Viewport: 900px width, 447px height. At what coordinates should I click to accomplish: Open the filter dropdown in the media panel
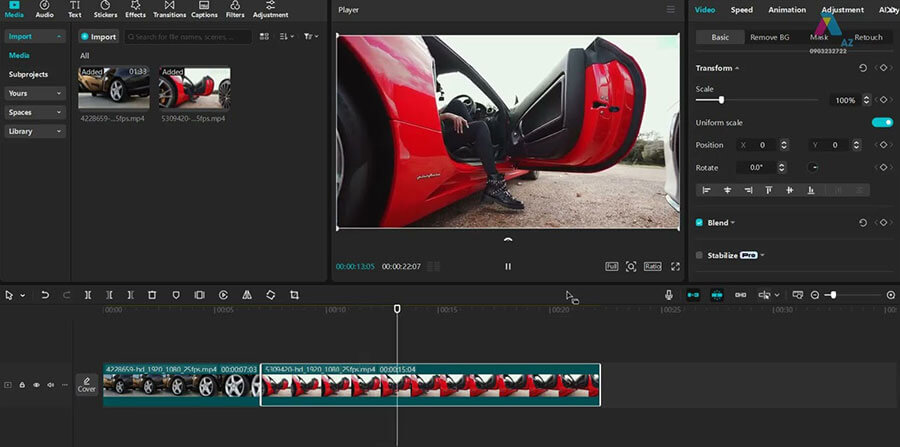click(x=311, y=37)
